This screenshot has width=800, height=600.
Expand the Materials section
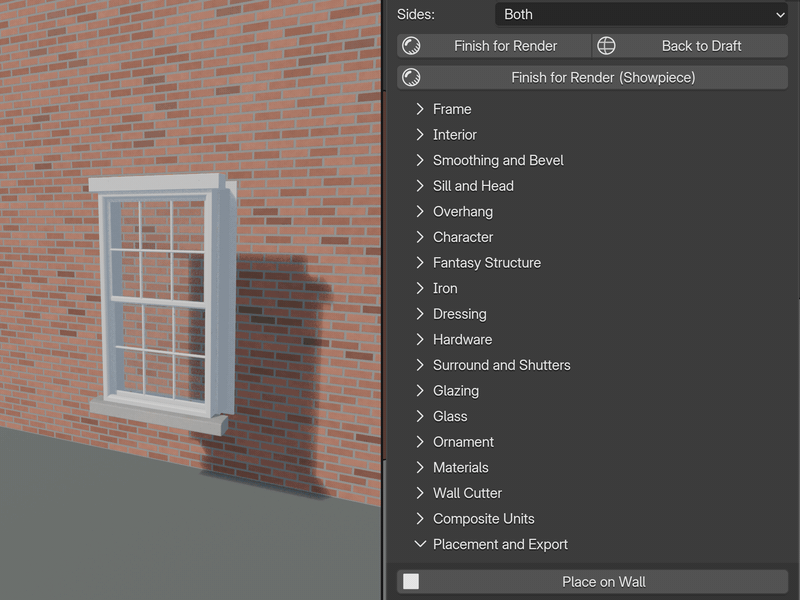(420, 467)
